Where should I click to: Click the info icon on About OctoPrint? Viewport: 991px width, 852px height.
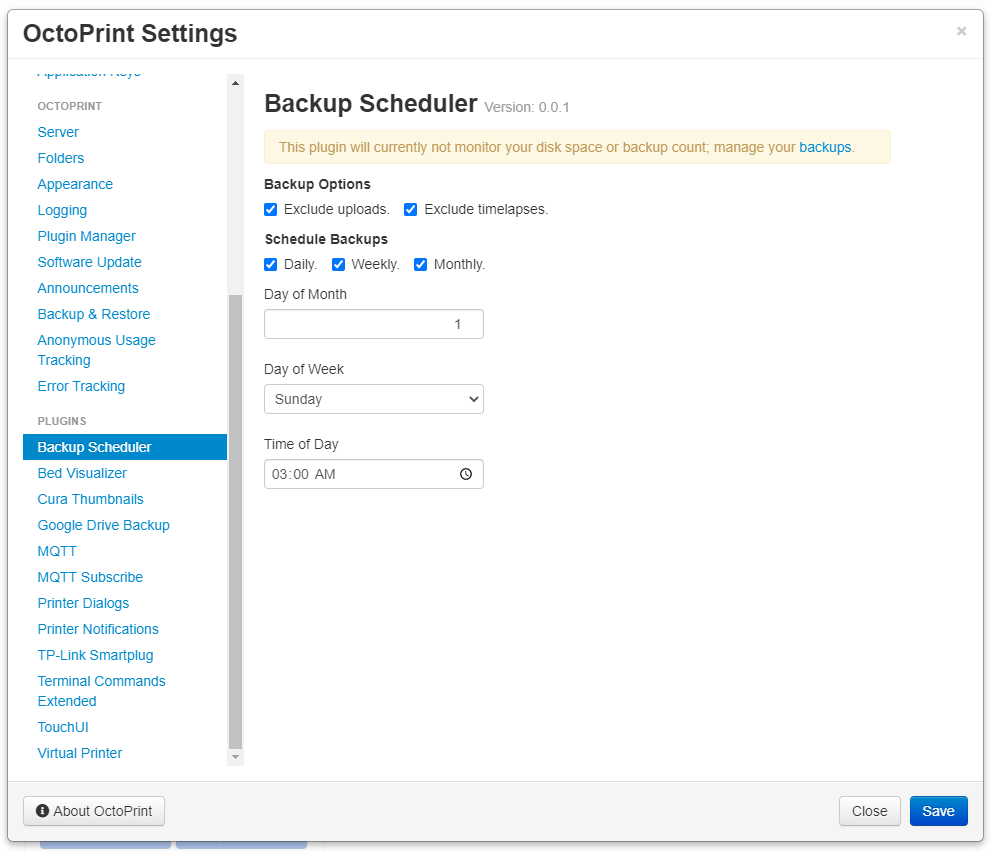(41, 811)
